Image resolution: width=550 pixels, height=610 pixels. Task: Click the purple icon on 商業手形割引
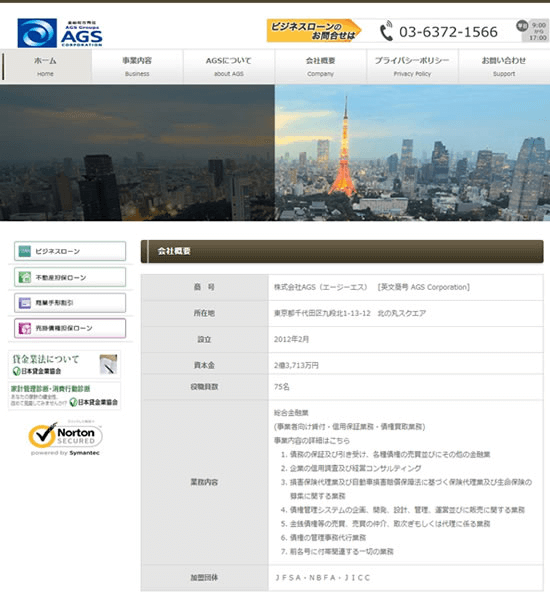[25, 303]
